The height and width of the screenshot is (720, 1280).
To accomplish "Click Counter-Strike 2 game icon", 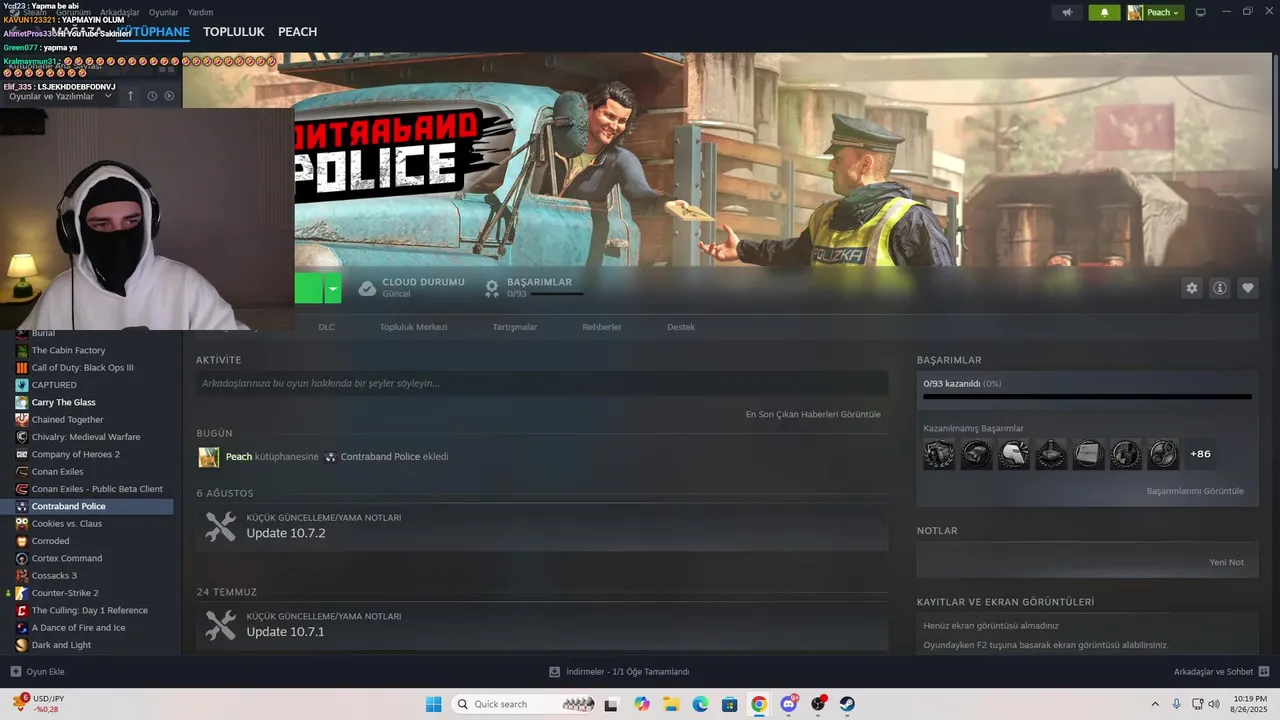I will click(22, 593).
